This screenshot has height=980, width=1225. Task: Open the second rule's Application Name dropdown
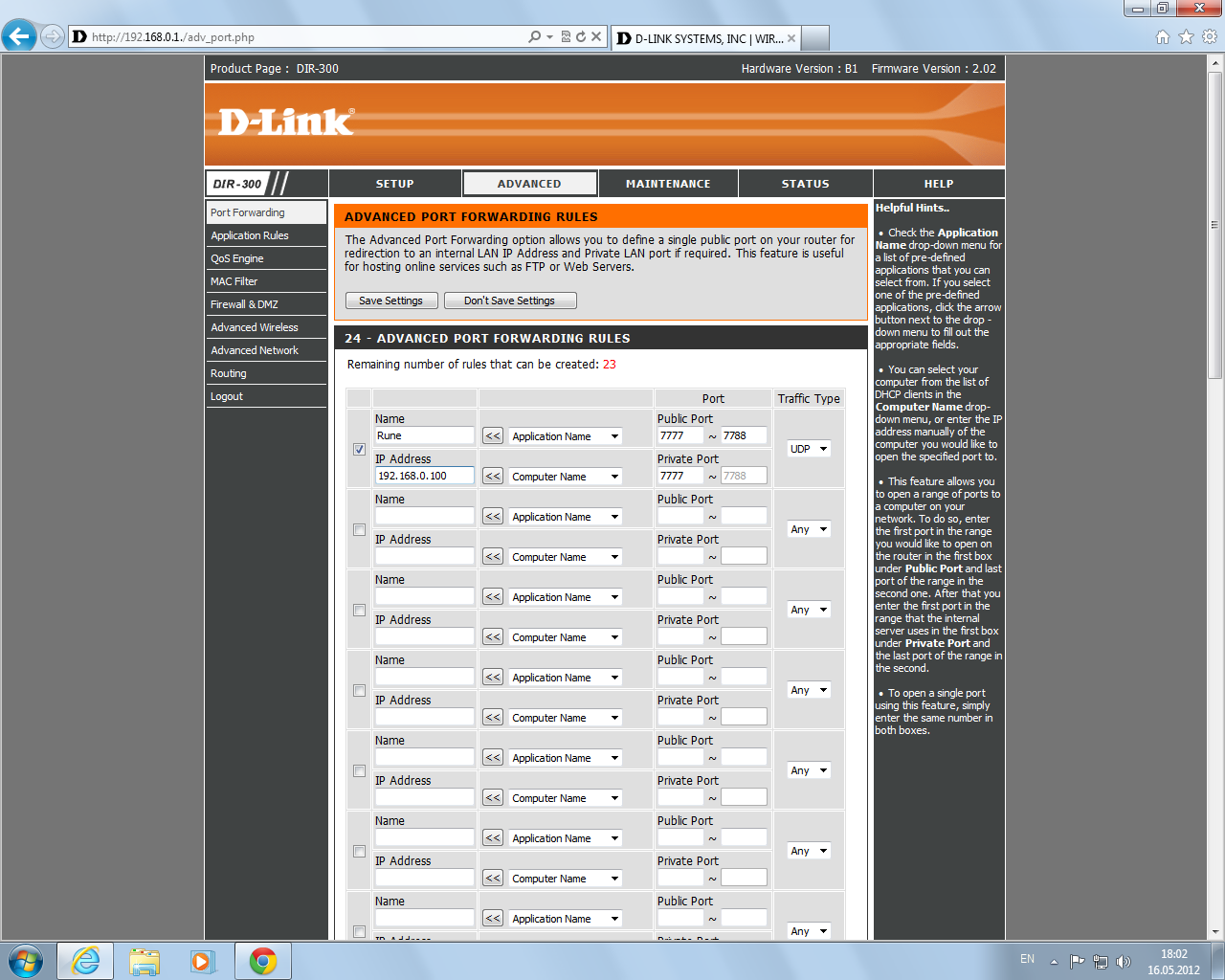click(565, 516)
